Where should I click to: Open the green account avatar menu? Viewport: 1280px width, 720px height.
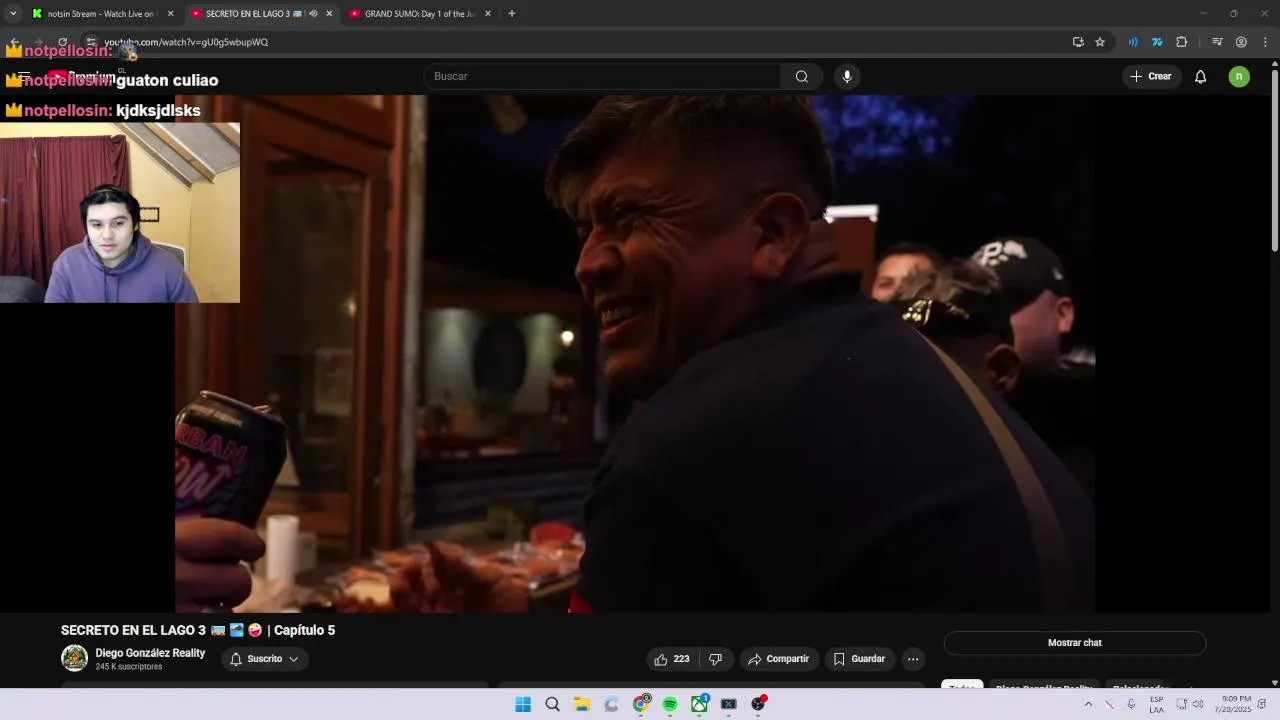pos(1239,77)
